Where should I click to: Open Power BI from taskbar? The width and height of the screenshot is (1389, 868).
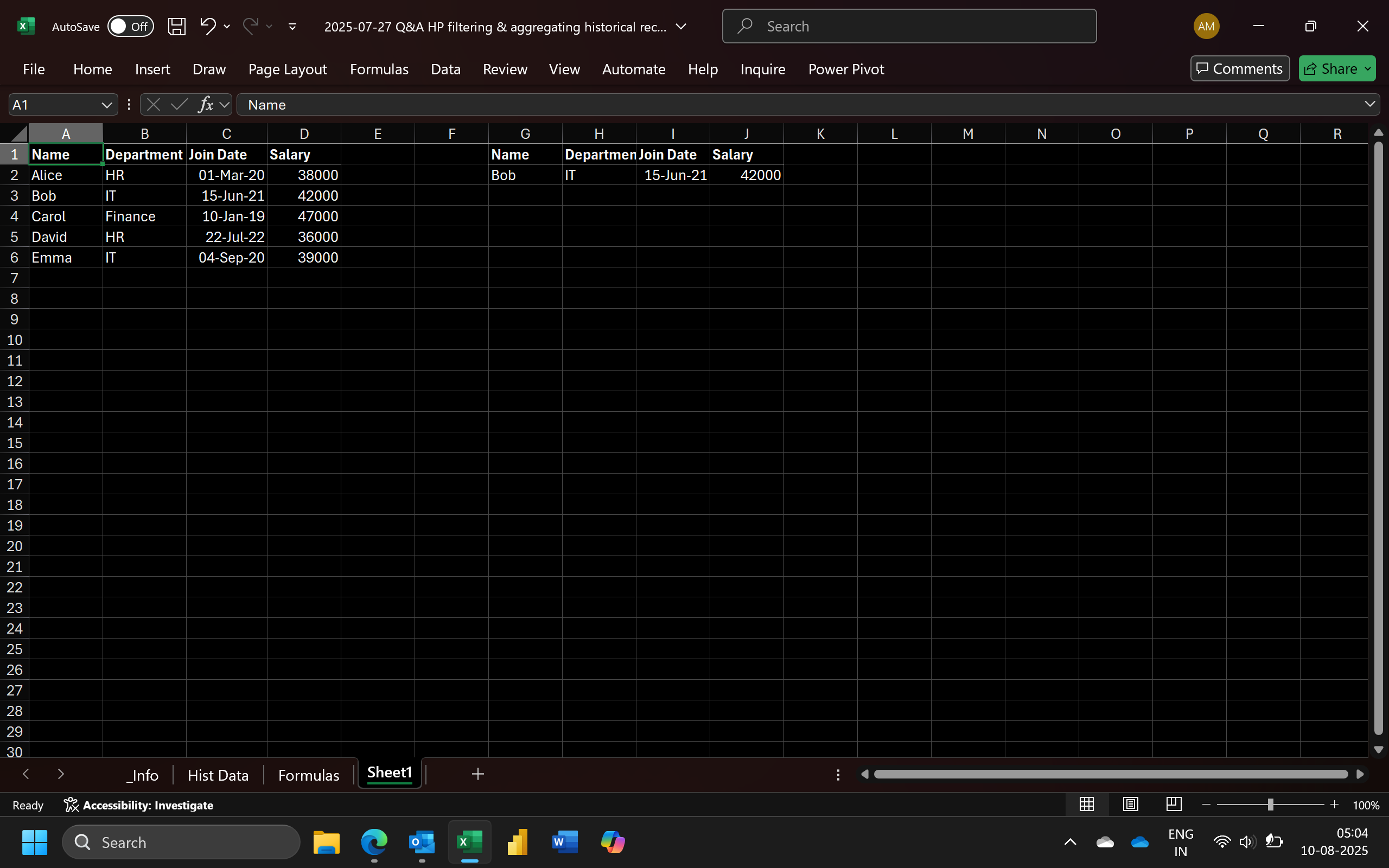(x=517, y=842)
